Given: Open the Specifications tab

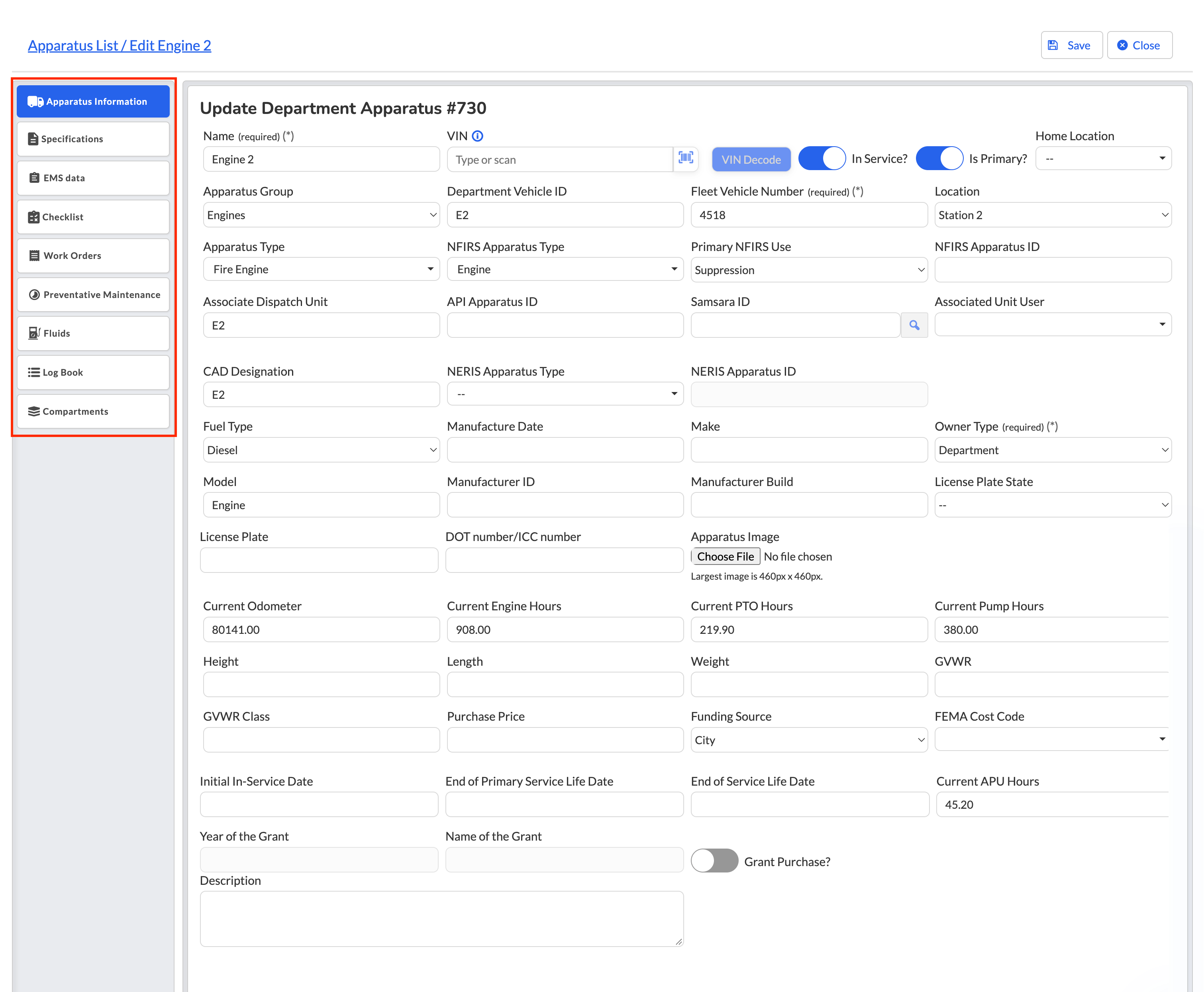Looking at the screenshot, I should tap(93, 139).
